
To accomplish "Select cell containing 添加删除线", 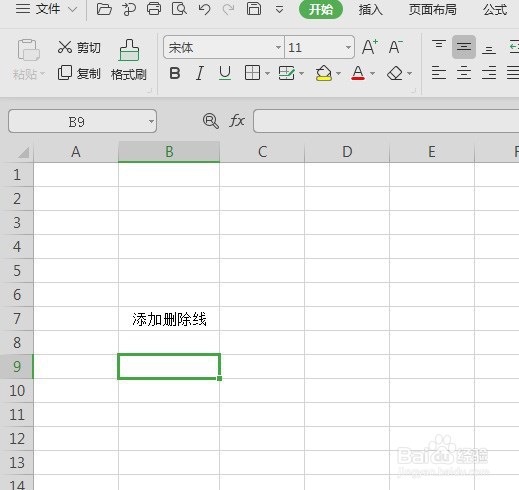I will pos(169,319).
